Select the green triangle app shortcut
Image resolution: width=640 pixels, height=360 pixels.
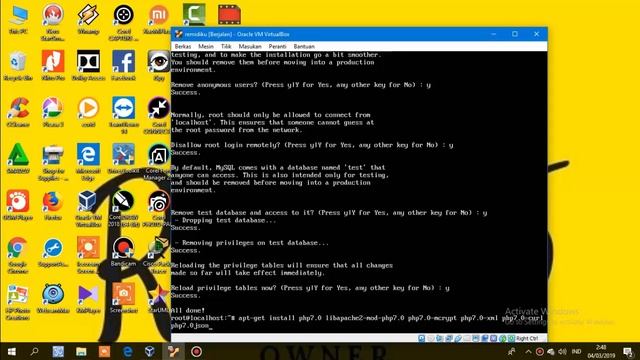click(18, 158)
